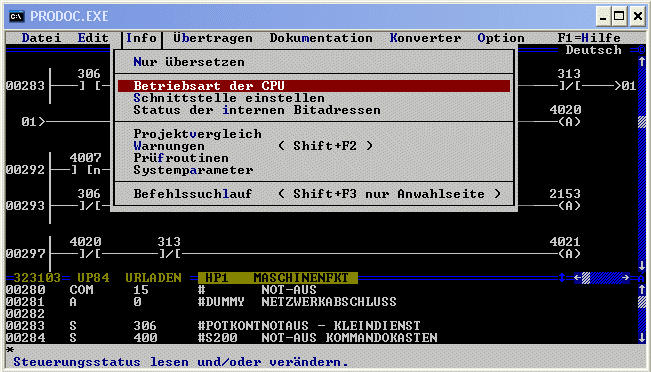
Task: Click instruction list scroll-up arrow
Action: pyautogui.click(x=641, y=290)
